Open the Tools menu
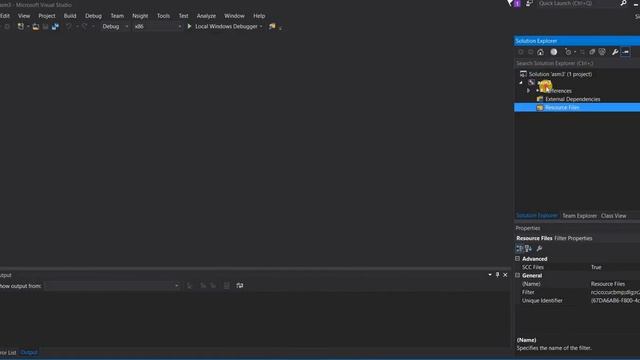 tap(163, 16)
